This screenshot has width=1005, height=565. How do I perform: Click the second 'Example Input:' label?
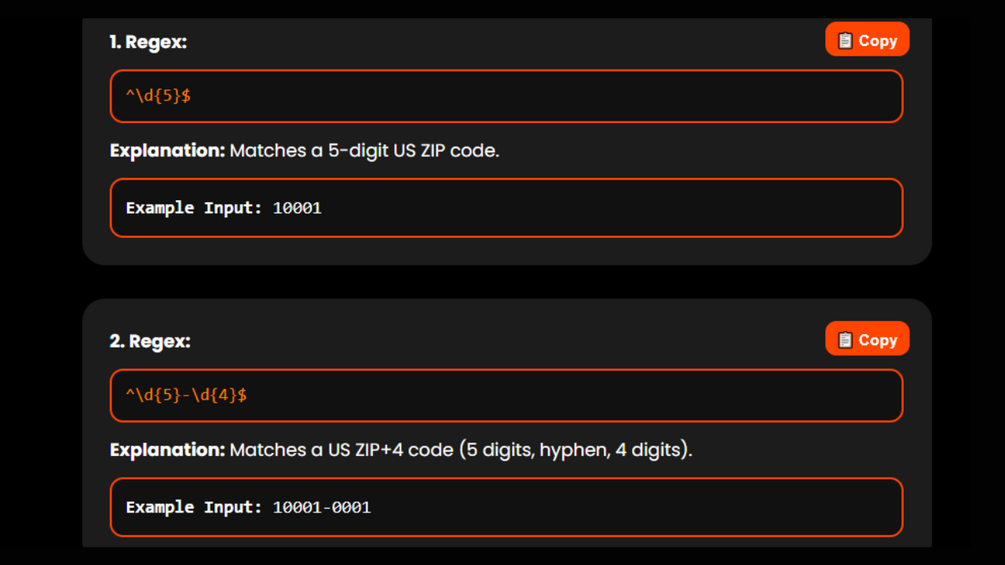(194, 507)
